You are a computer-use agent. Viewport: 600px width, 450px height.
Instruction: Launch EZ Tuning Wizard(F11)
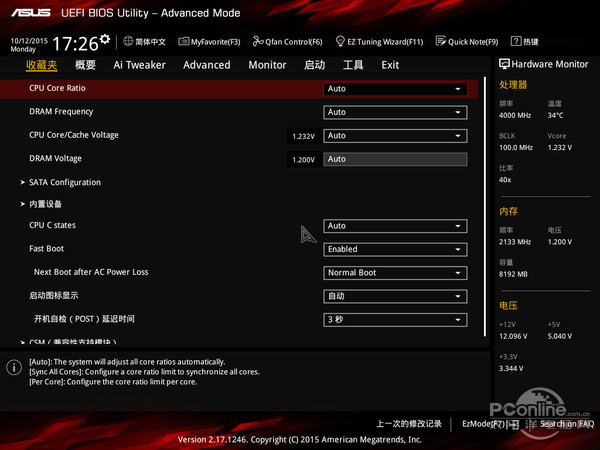pos(379,42)
